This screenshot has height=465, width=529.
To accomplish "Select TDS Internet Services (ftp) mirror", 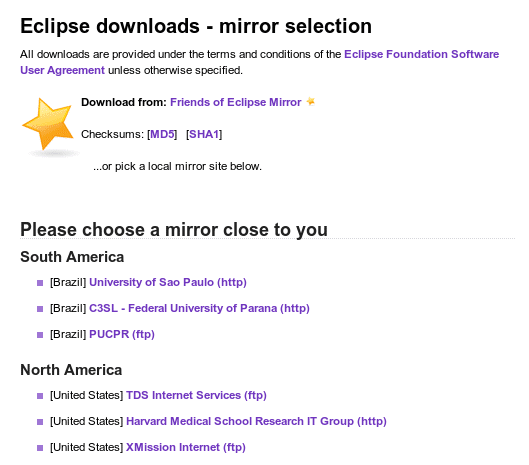I will [x=196, y=395].
